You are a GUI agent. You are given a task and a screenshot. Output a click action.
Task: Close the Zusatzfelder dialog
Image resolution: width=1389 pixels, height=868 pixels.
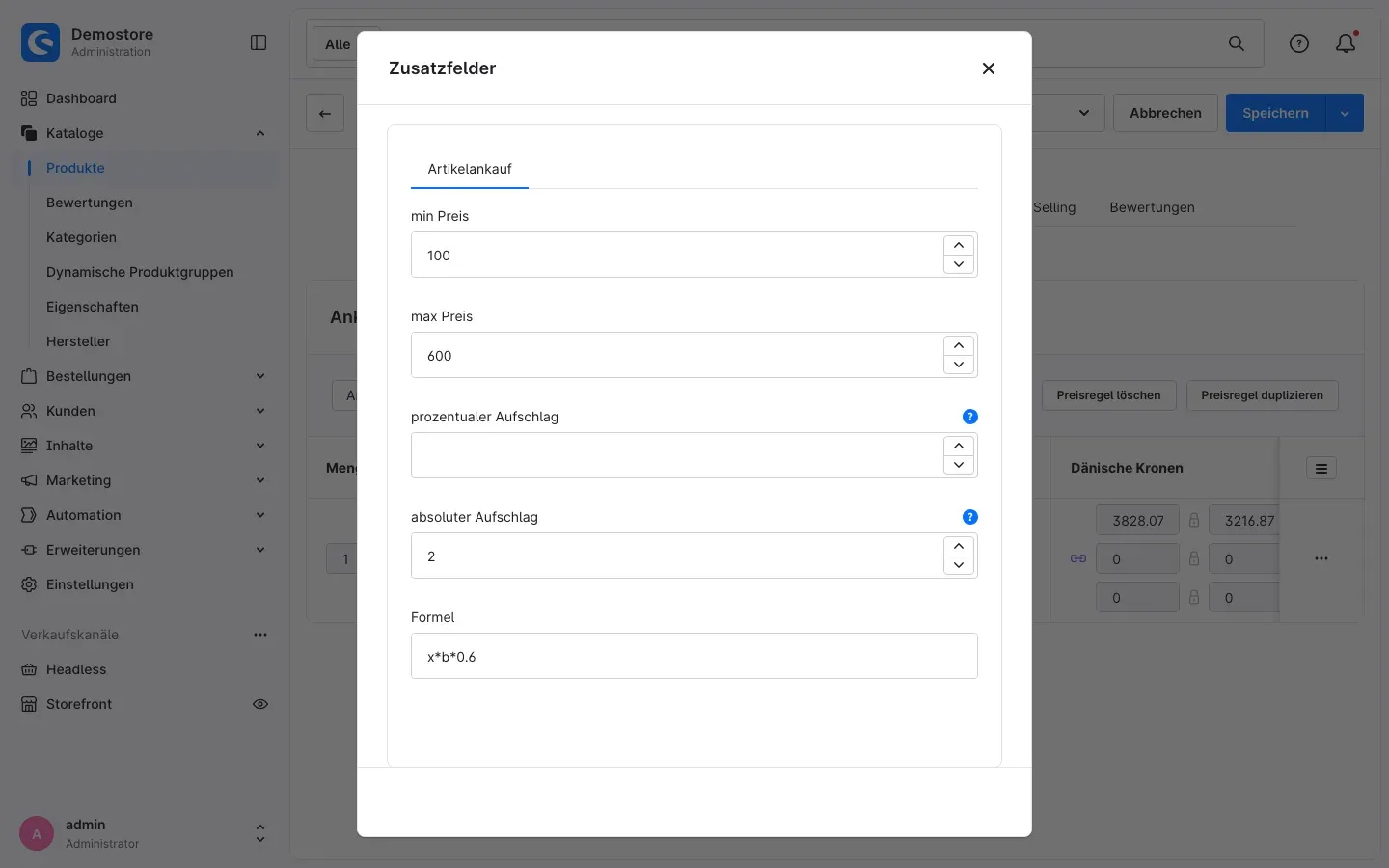pos(988,68)
